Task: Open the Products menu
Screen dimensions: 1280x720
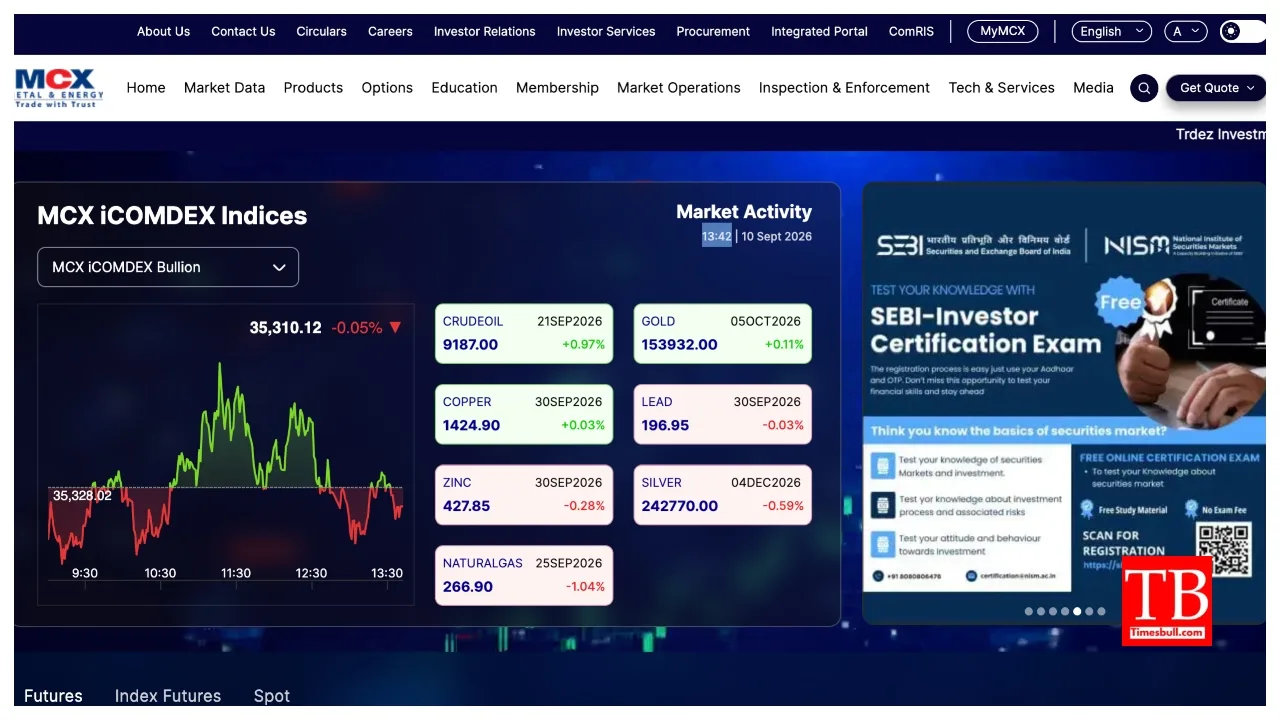Action: click(313, 88)
